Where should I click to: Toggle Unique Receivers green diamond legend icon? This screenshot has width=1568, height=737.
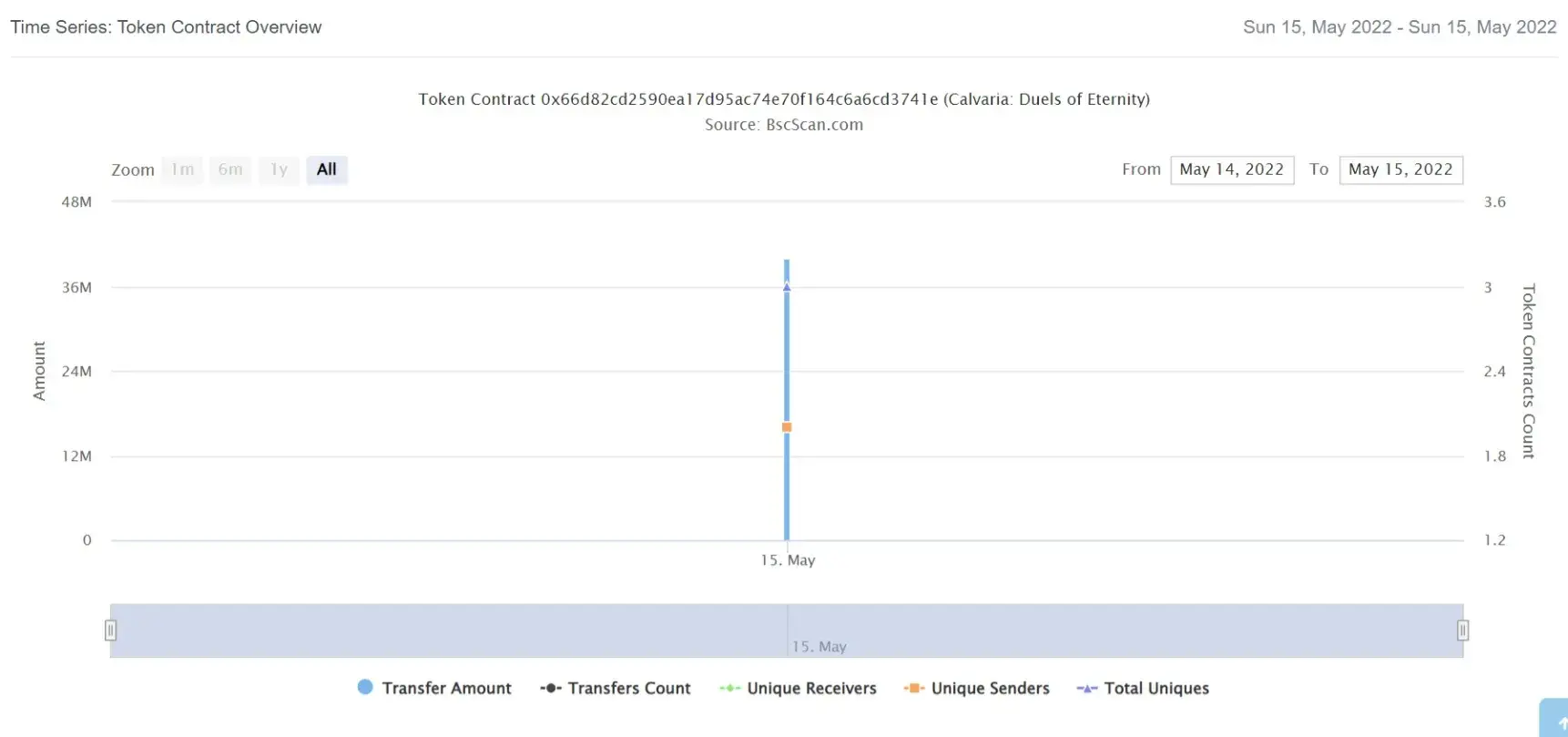(x=729, y=689)
